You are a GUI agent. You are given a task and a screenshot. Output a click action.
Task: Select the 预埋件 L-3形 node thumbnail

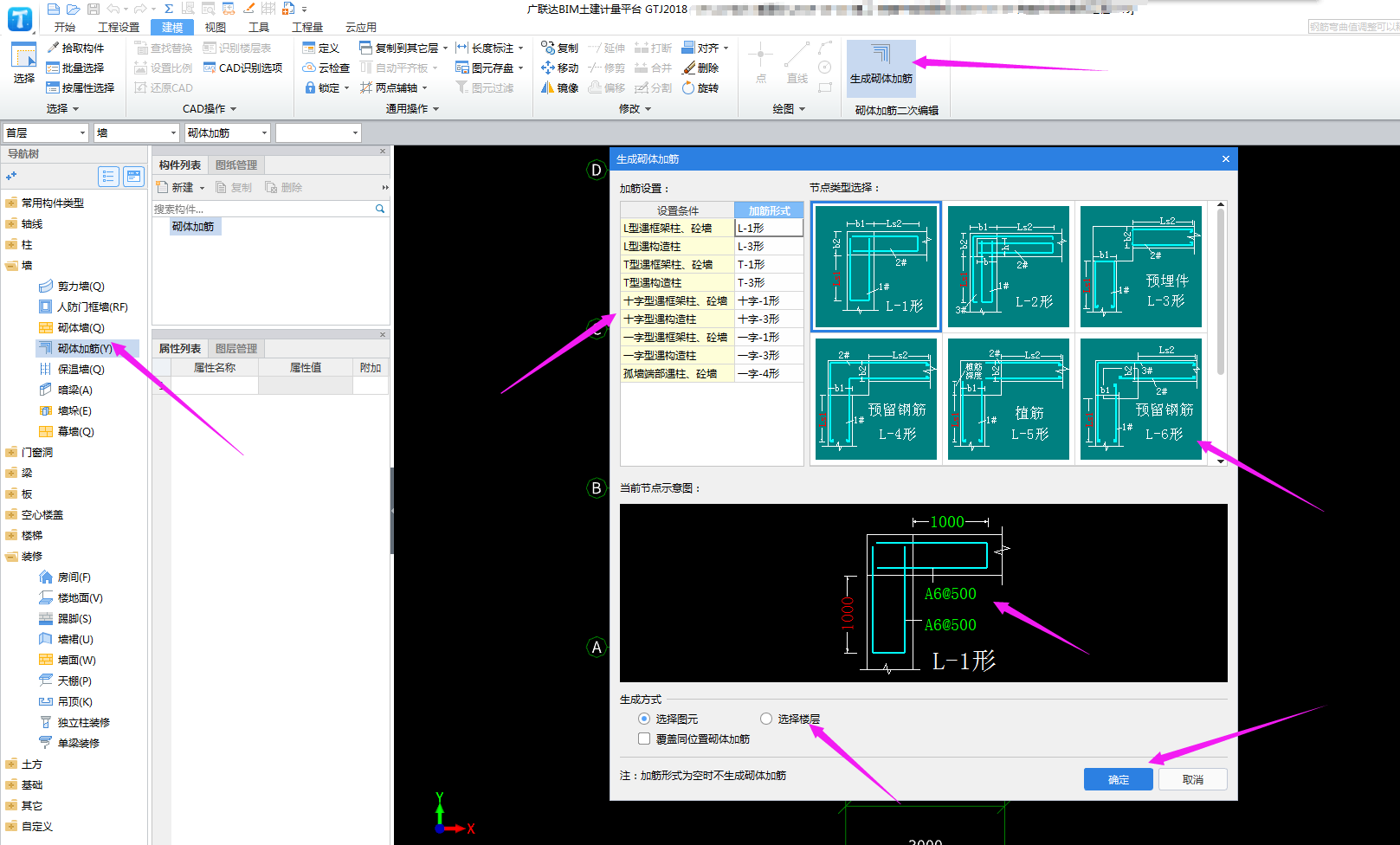click(1141, 267)
